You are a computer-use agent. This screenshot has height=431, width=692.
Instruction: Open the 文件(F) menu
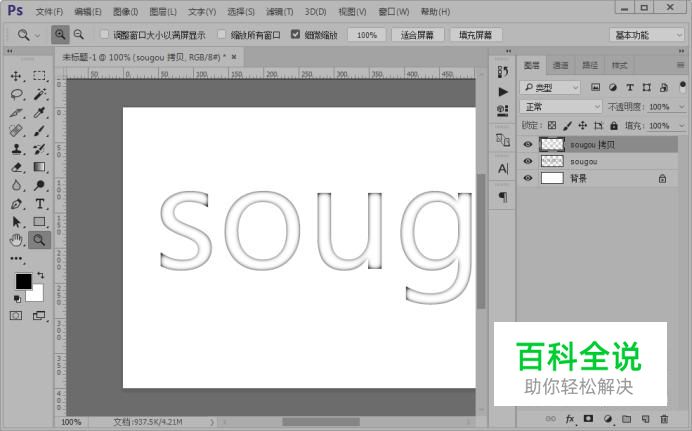click(49, 12)
